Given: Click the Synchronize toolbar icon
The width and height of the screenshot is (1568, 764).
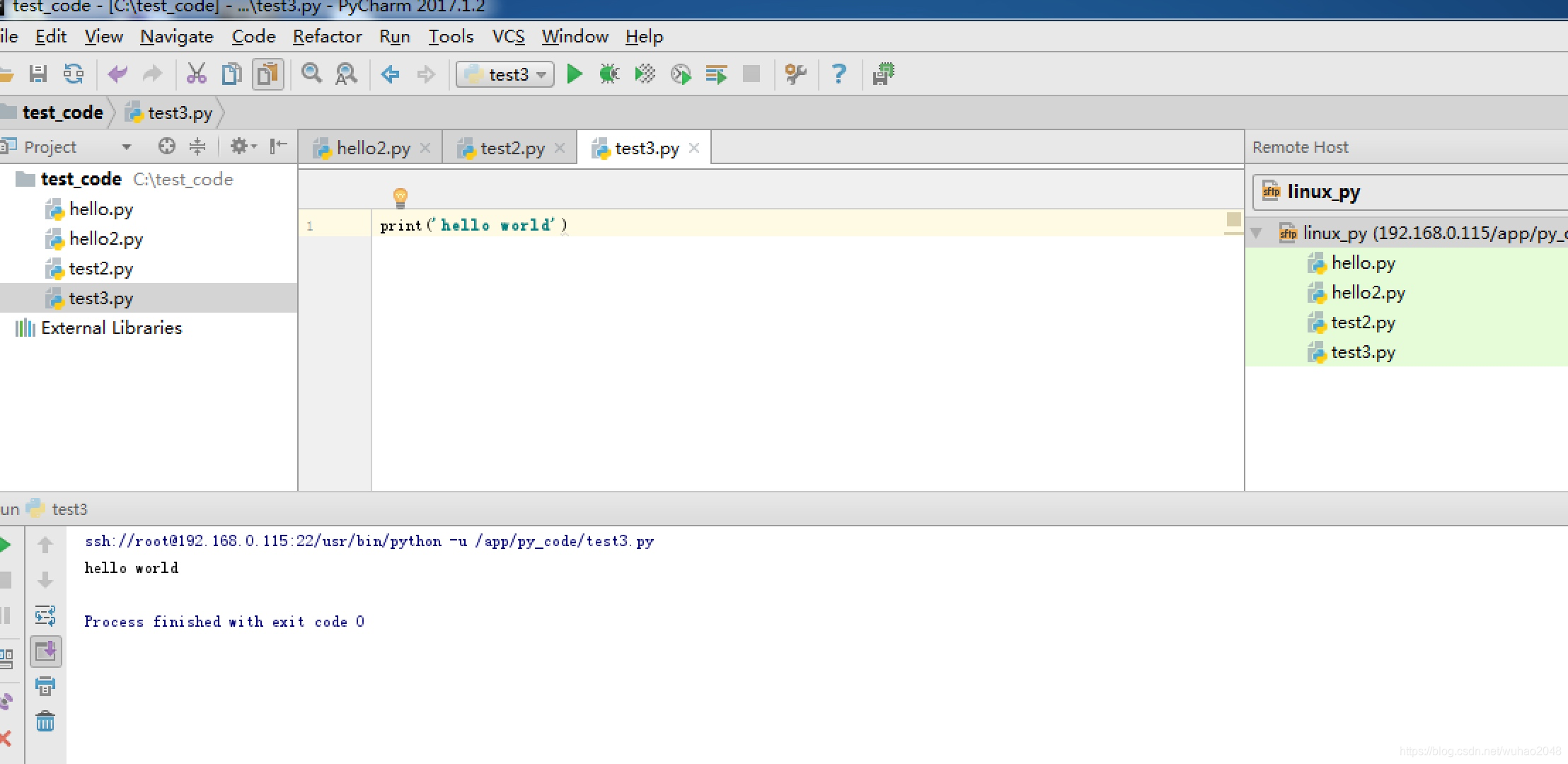Looking at the screenshot, I should pos(74,74).
